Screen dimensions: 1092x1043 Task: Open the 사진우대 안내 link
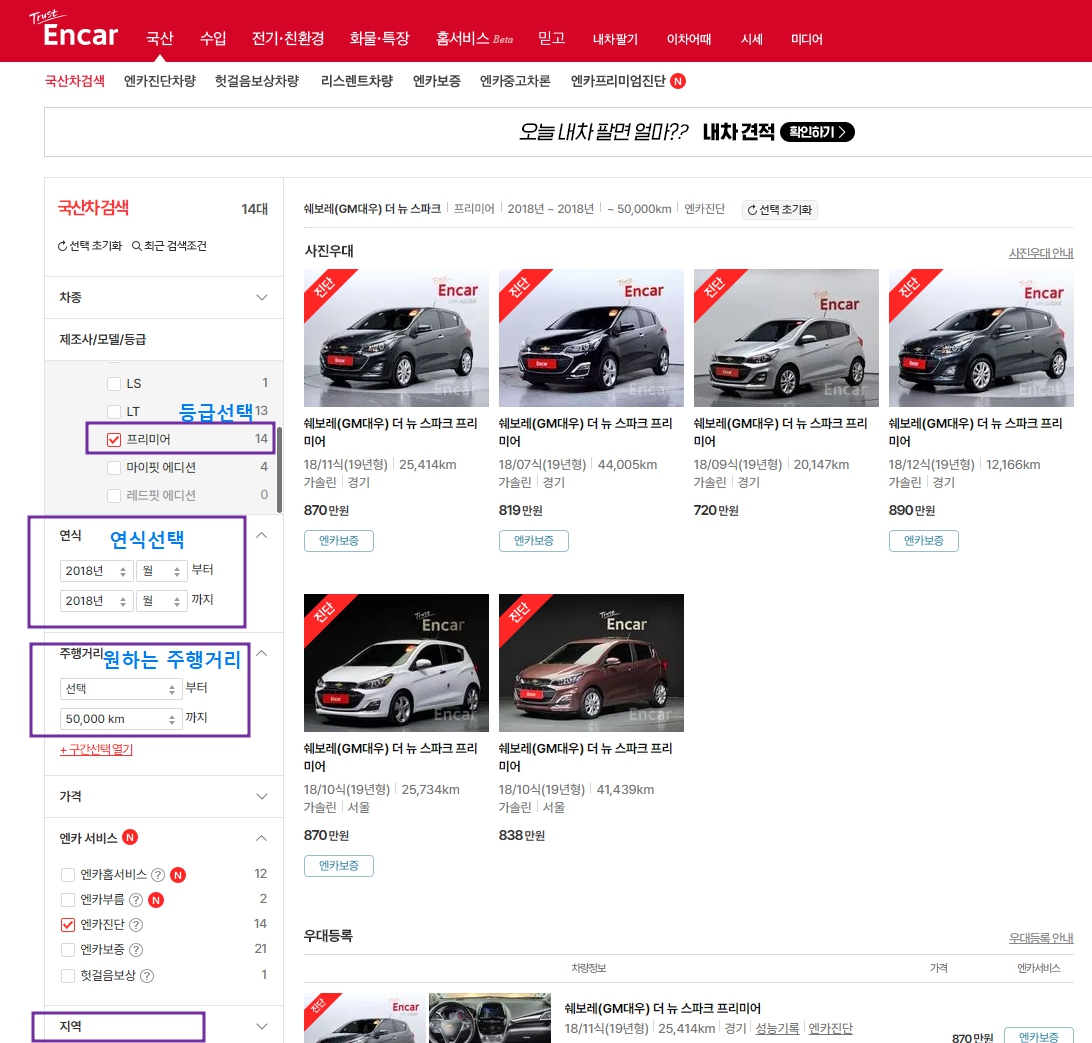1041,253
